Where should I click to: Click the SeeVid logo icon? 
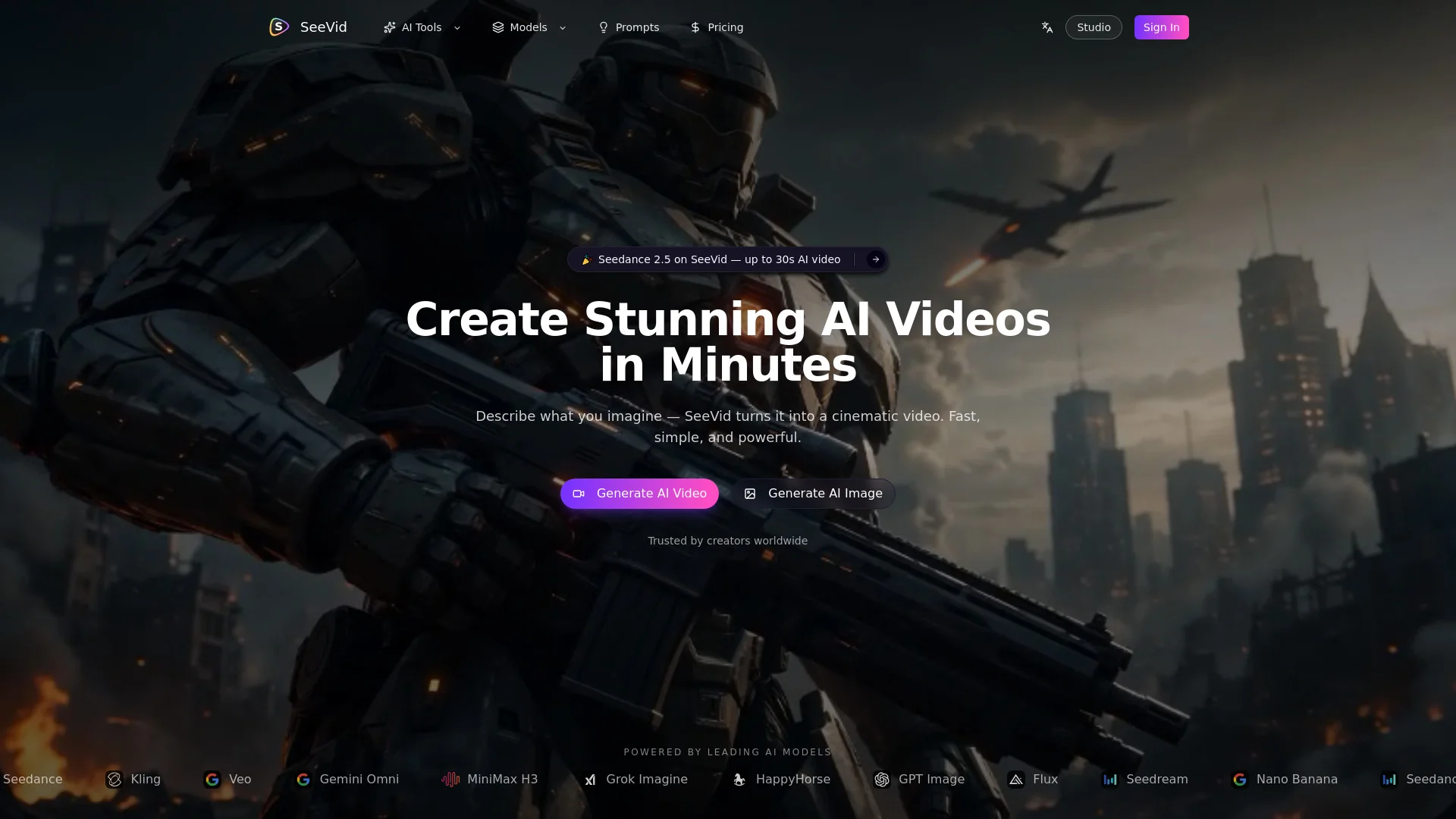(279, 27)
